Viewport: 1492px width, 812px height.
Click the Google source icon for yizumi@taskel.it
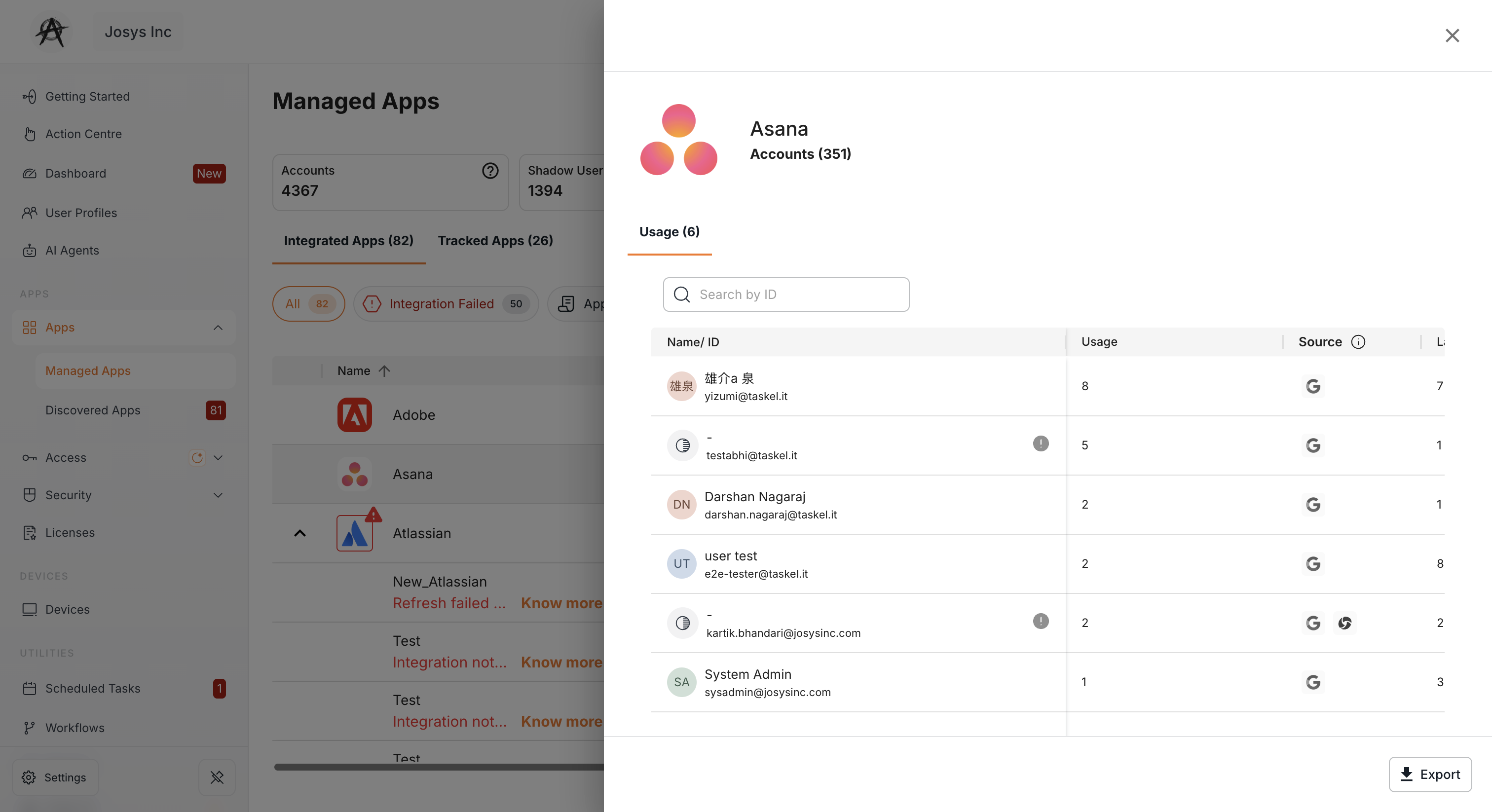pyautogui.click(x=1312, y=386)
